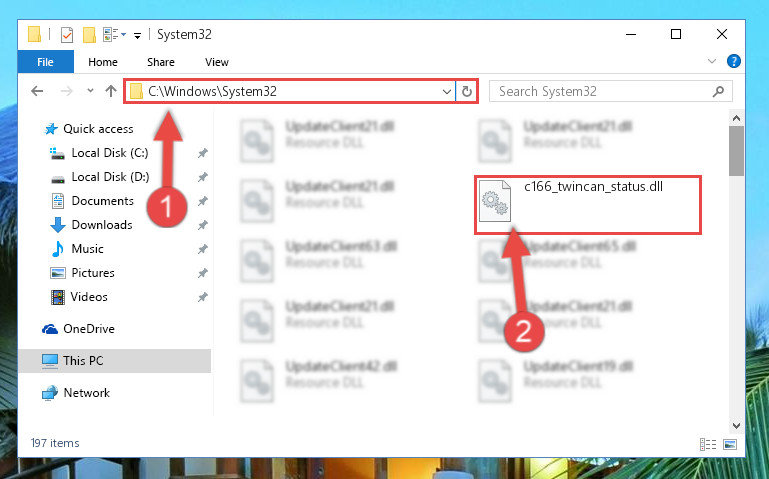The width and height of the screenshot is (769, 479).
Task: Open the File menu
Action: (46, 62)
